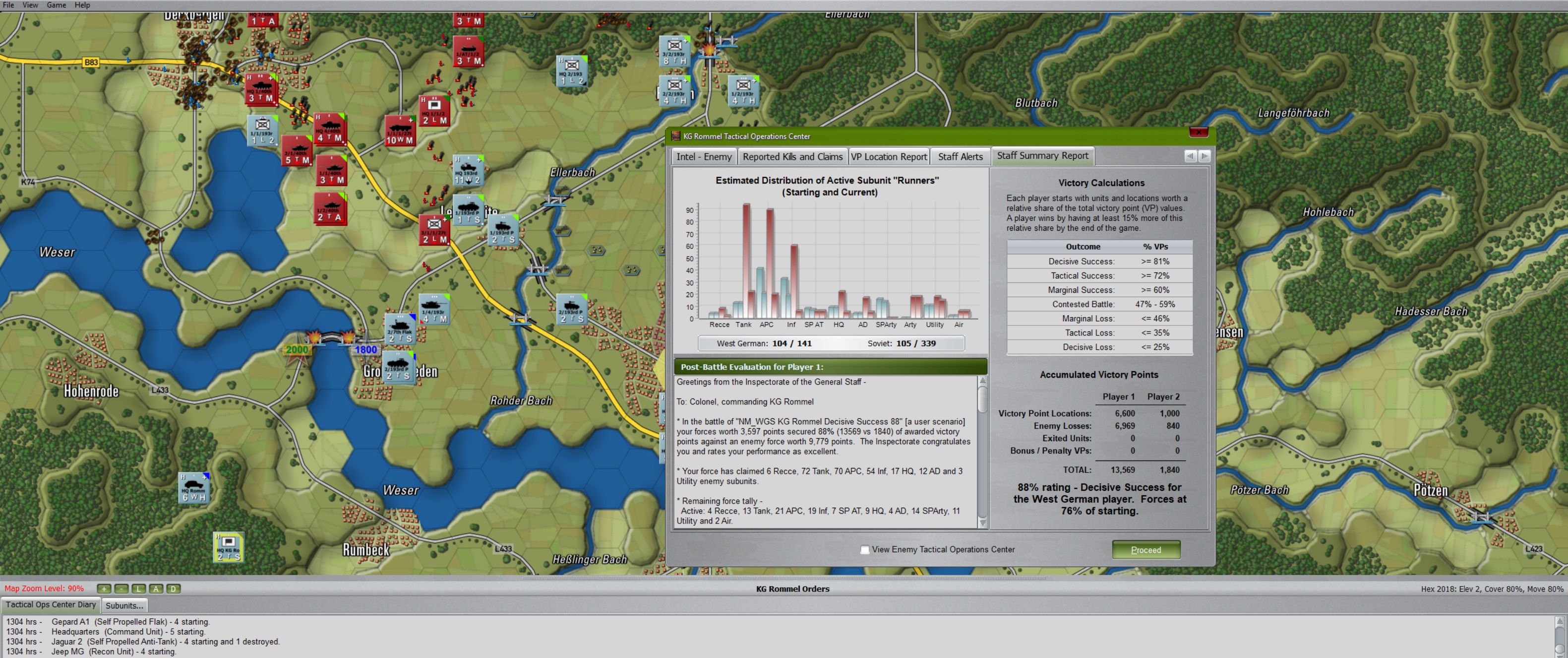
Task: Click the left tab-scroll arrow in the TOC dialog
Action: coord(1190,156)
